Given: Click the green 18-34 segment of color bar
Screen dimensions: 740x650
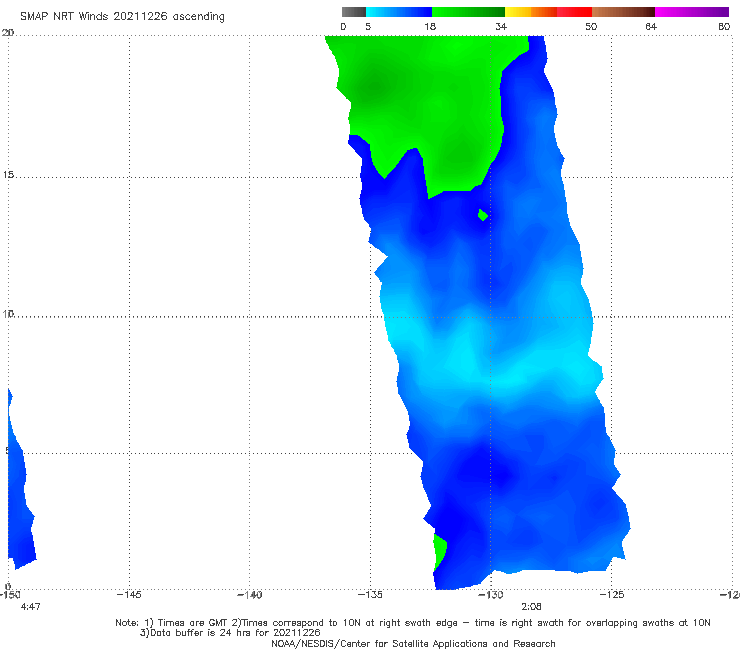Looking at the screenshot, I should coord(468,12).
